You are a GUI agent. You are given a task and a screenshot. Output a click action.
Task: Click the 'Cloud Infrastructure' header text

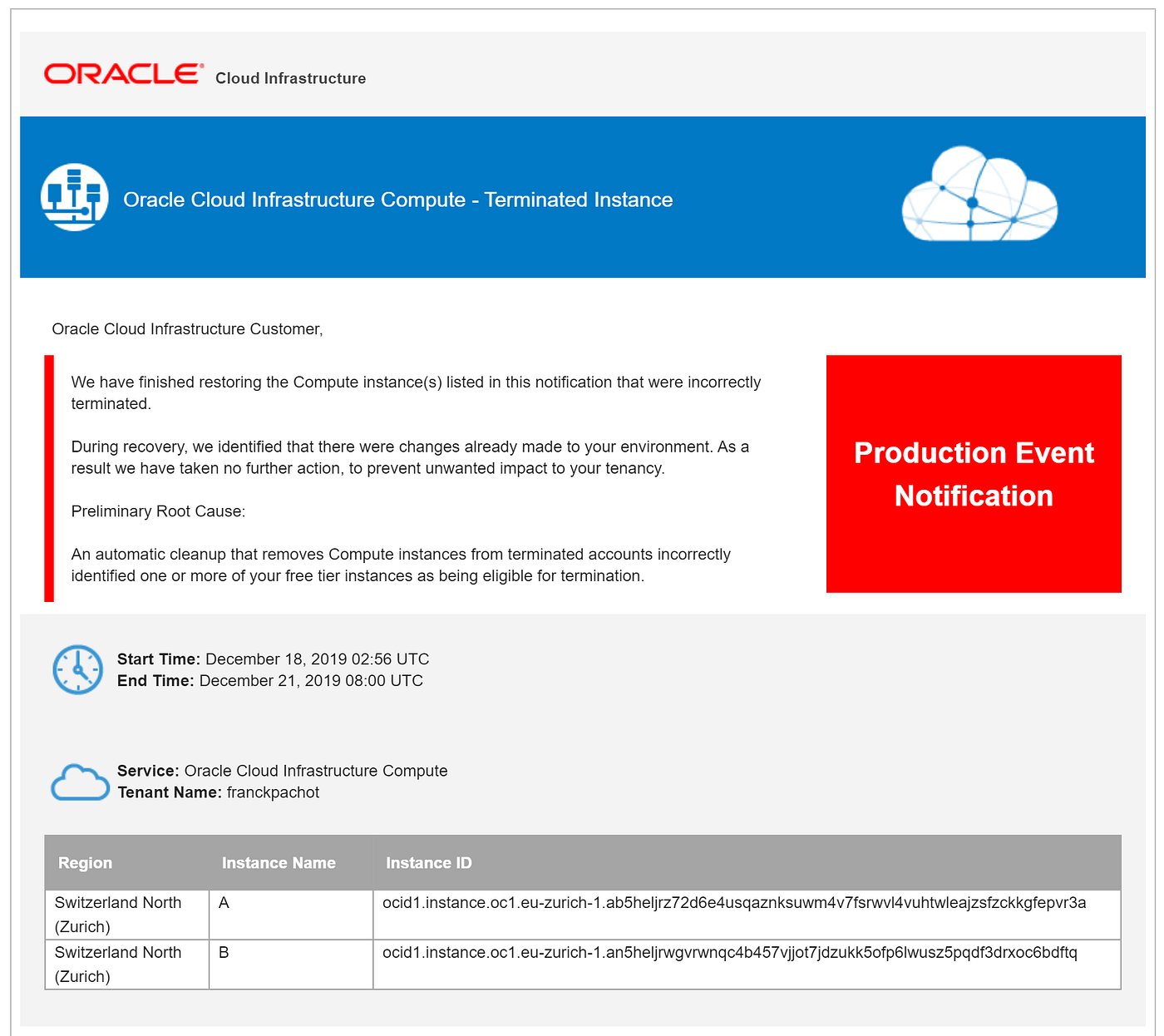click(x=290, y=78)
